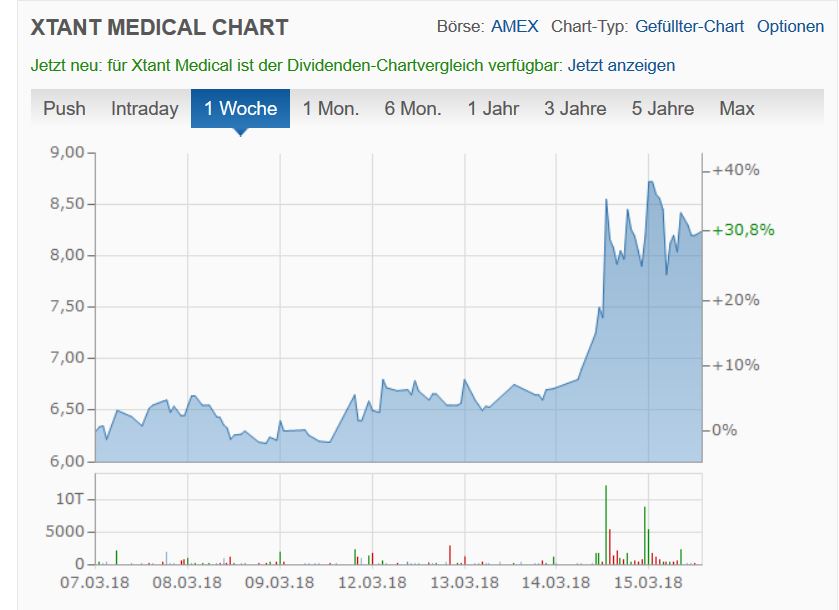Screen dimensions: 839x610
Task: Open the chart Optionen menu
Action: [x=790, y=26]
